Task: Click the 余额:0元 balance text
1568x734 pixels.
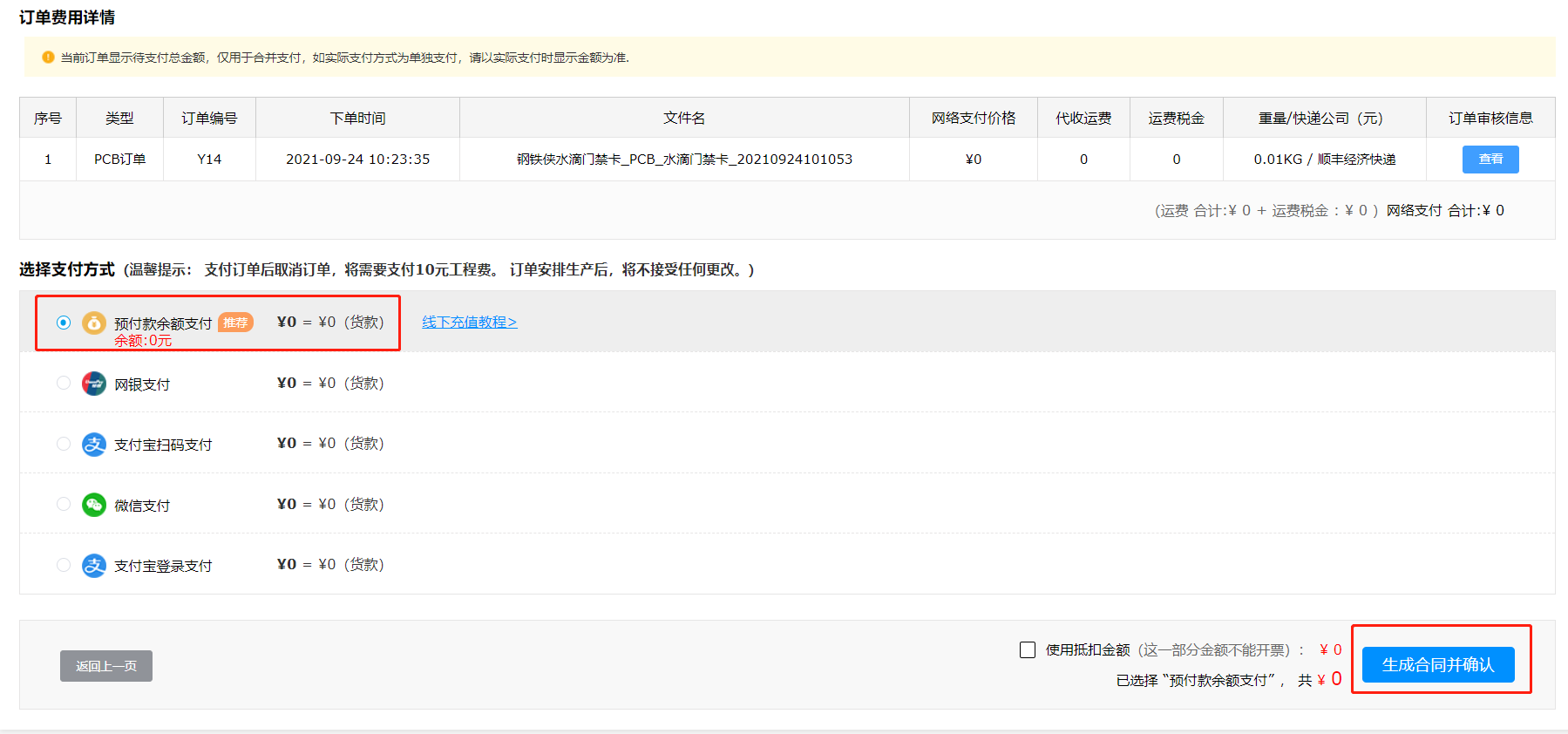Action: click(143, 341)
